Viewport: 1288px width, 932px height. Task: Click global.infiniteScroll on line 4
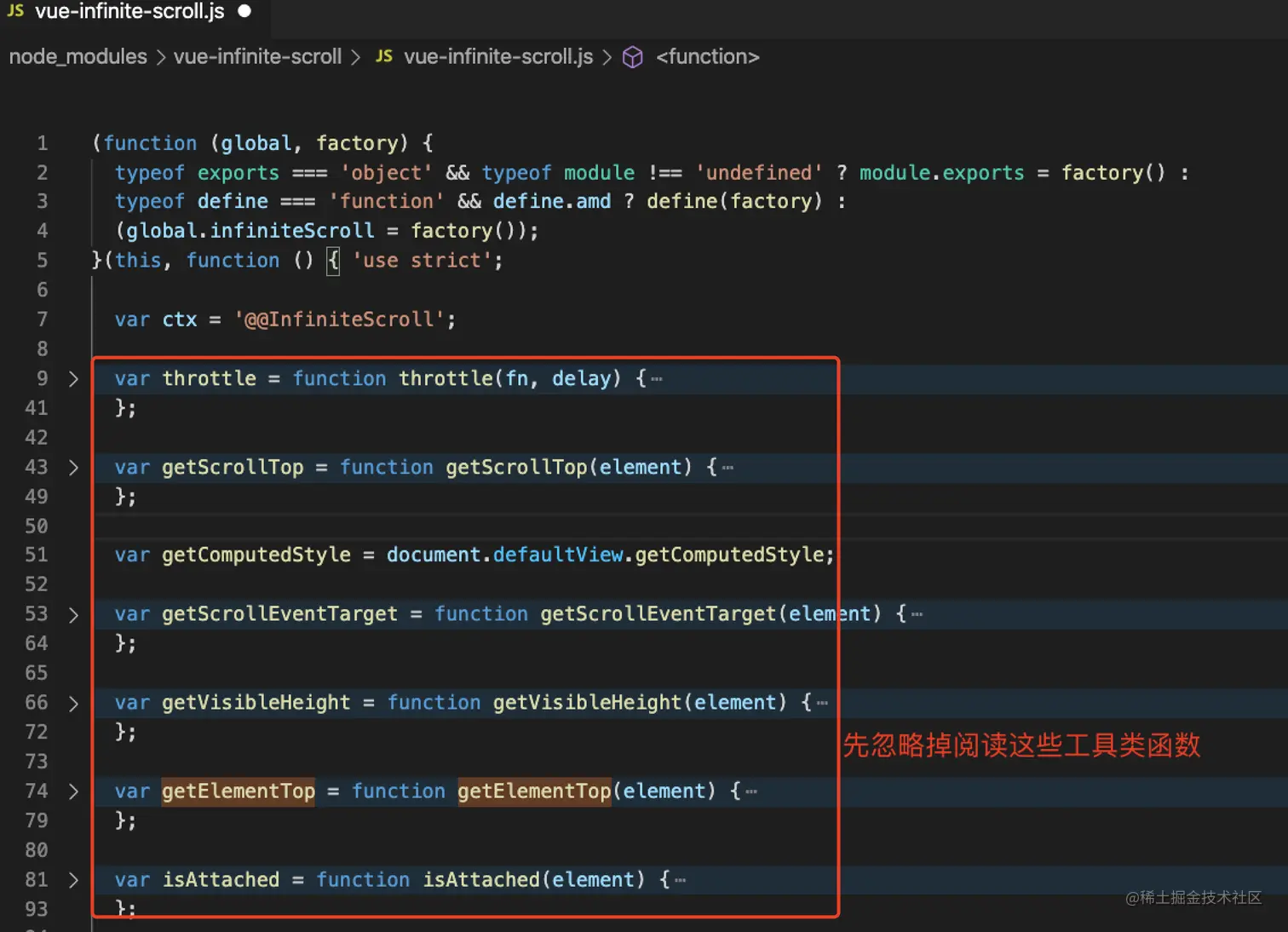click(x=250, y=231)
